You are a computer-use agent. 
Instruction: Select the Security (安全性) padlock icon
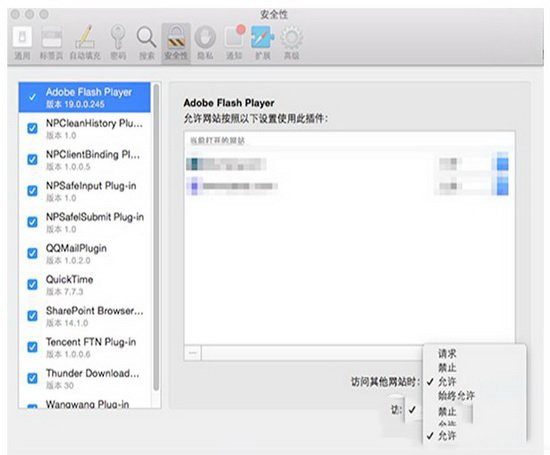click(x=176, y=38)
